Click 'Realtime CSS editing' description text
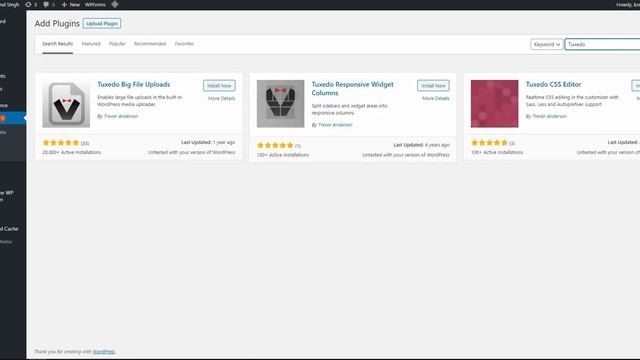This screenshot has width=640, height=360. [572, 101]
